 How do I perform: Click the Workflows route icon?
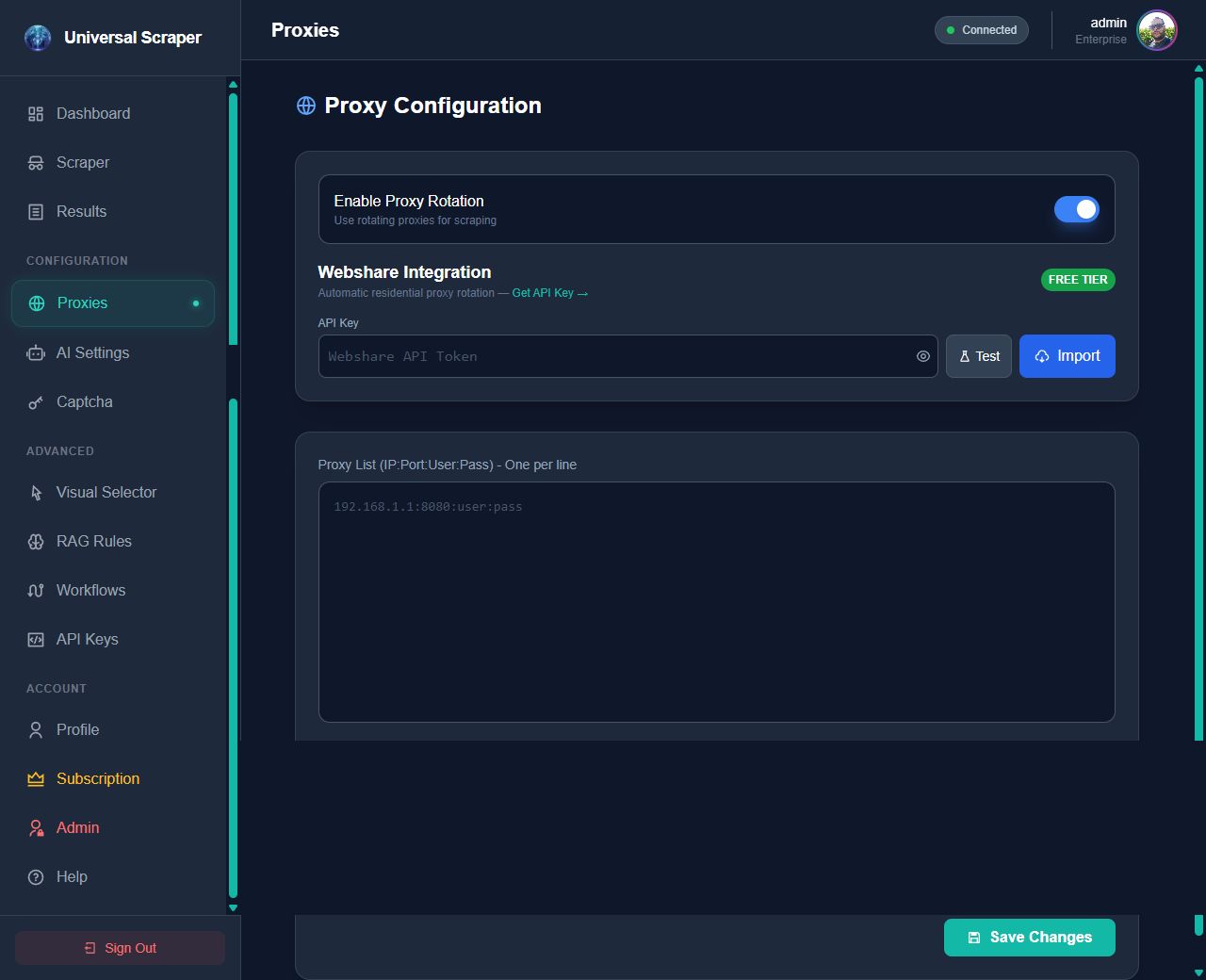(36, 591)
